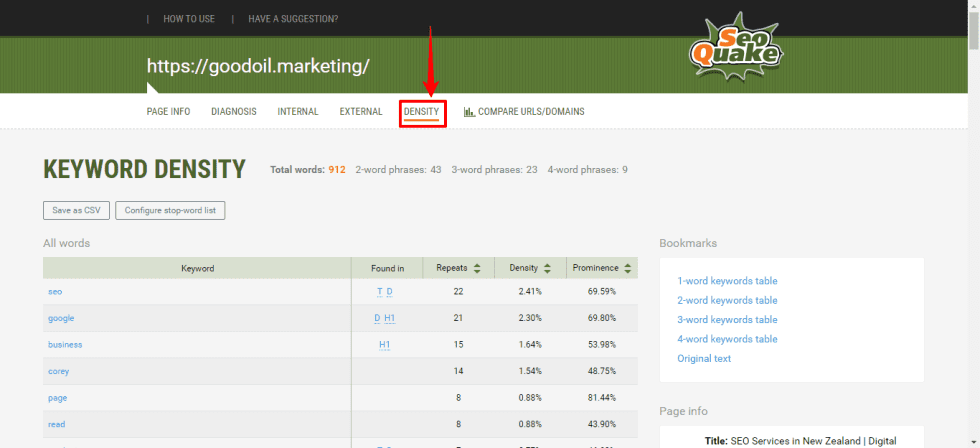This screenshot has height=448, width=980.
Task: Switch to the Diagnosis tab
Action: (234, 112)
